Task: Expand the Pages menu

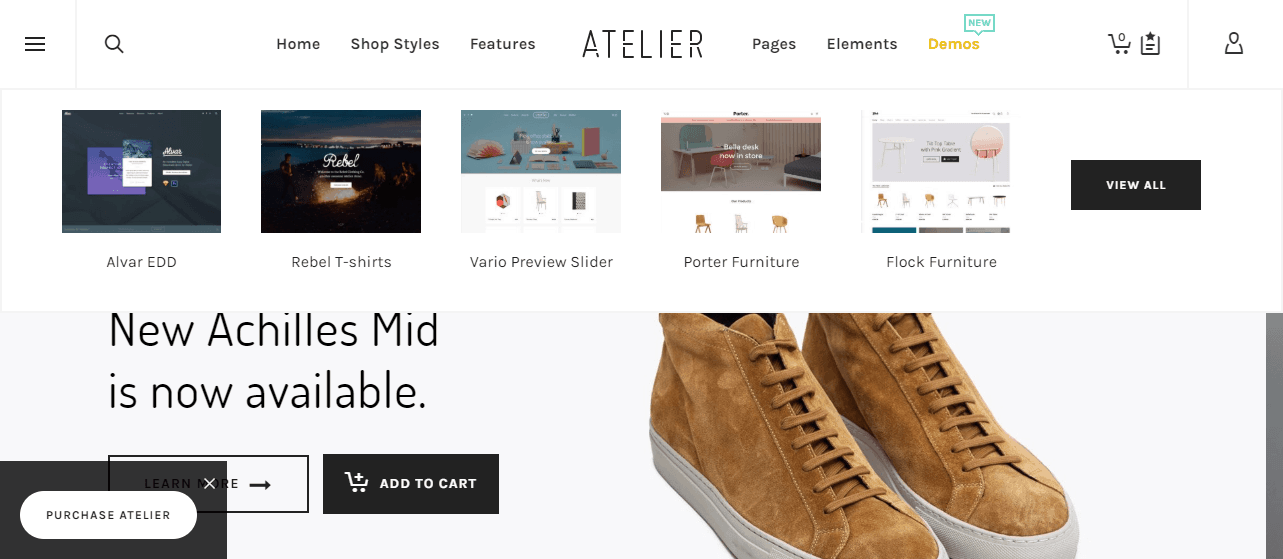Action: coord(774,44)
